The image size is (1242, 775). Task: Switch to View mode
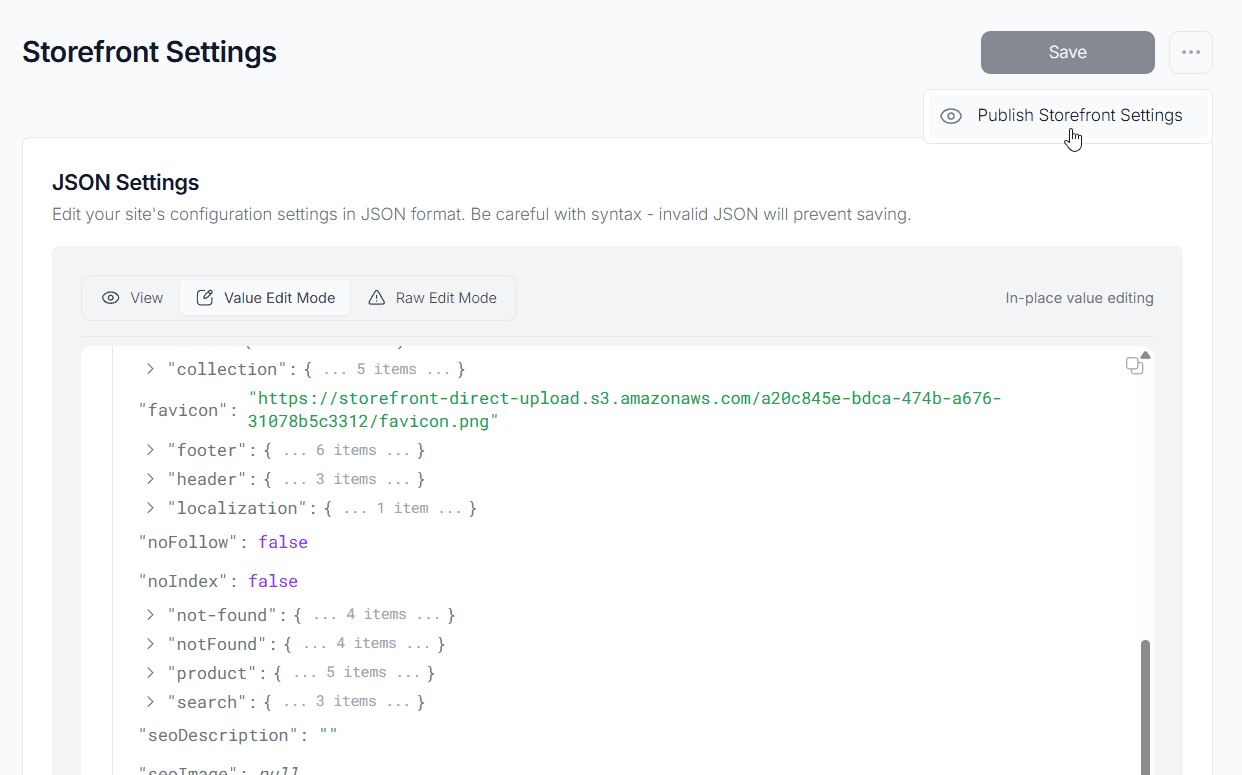[x=132, y=297]
